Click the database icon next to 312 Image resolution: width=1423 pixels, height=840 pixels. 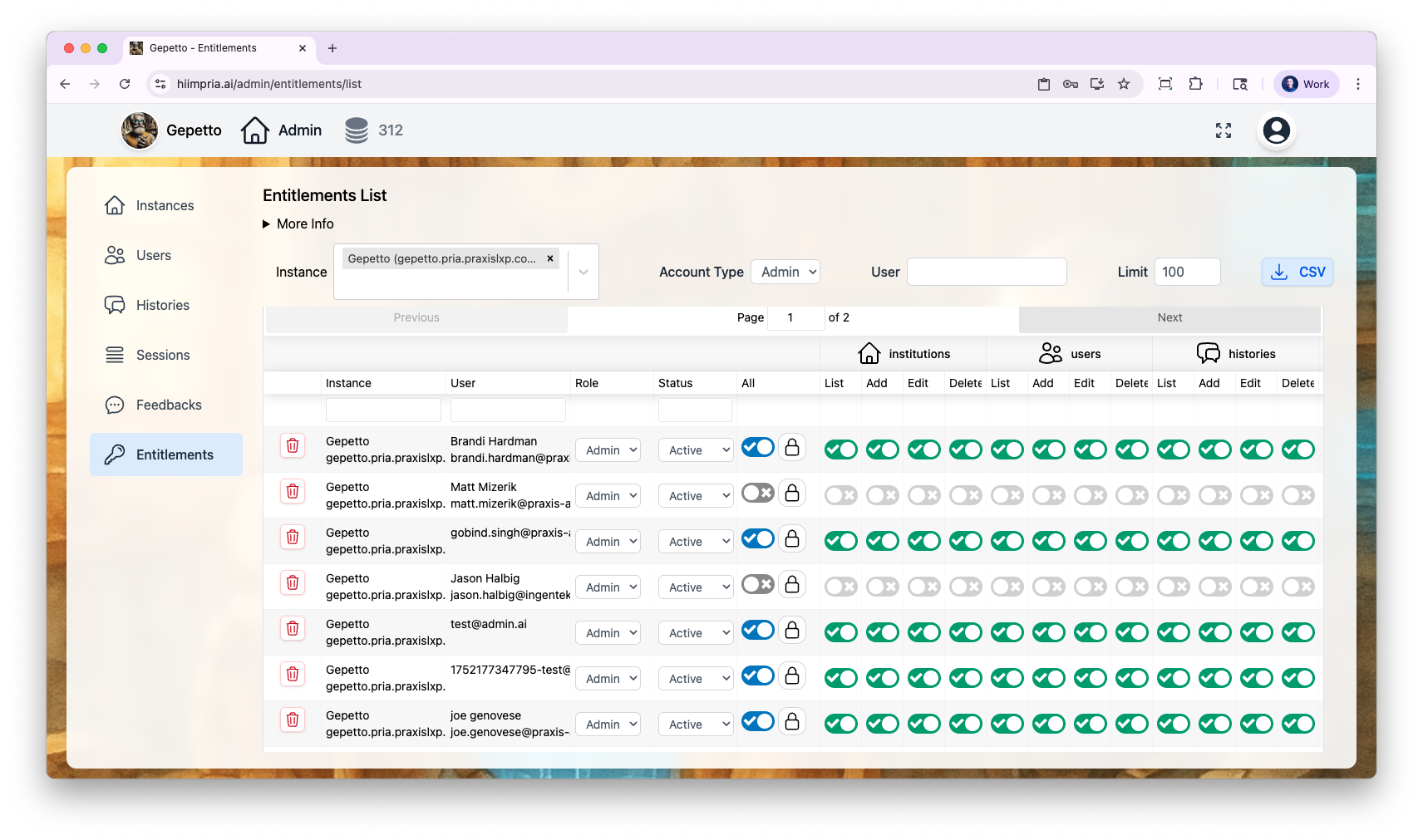357,130
